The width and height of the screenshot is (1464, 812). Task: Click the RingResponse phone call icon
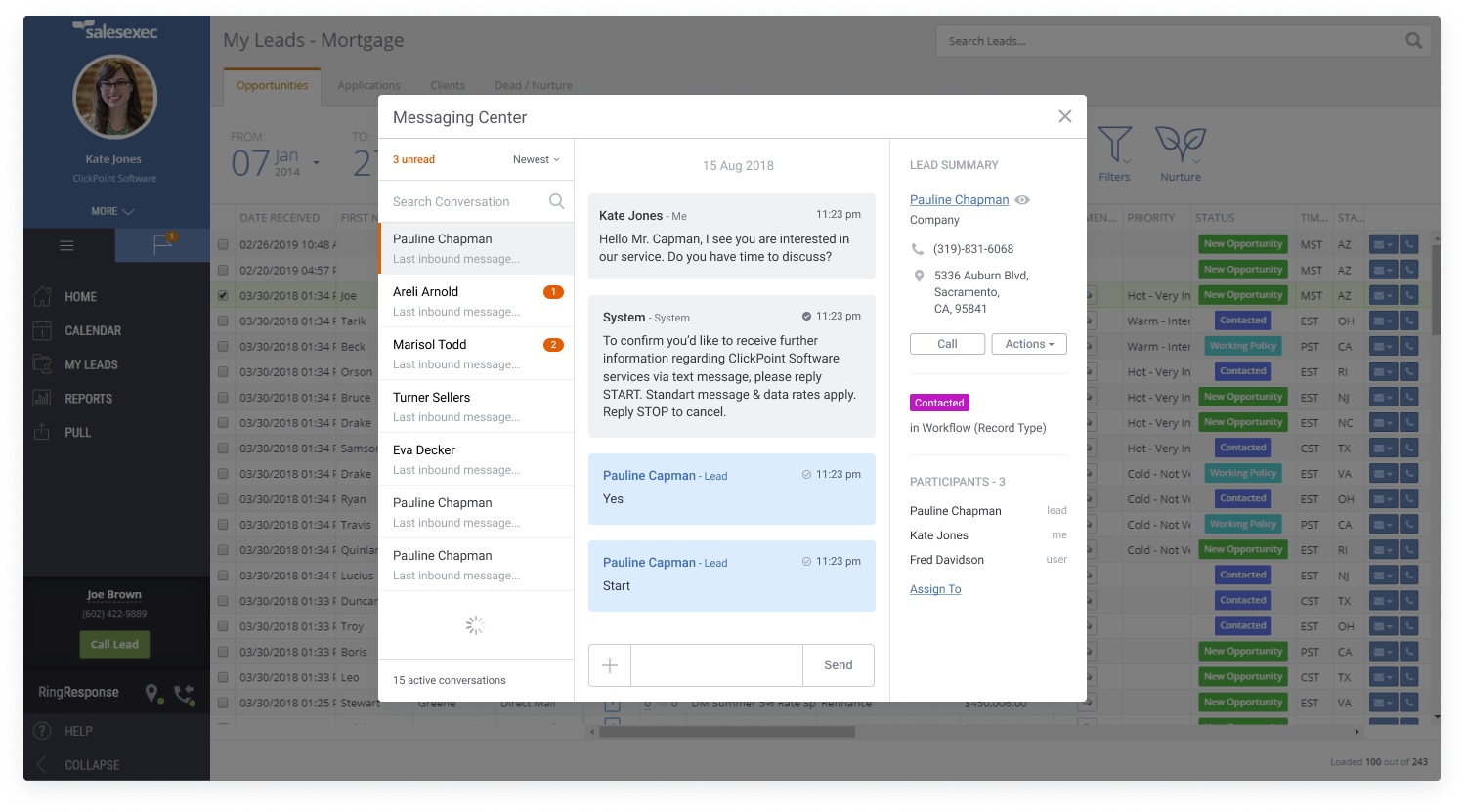click(185, 693)
